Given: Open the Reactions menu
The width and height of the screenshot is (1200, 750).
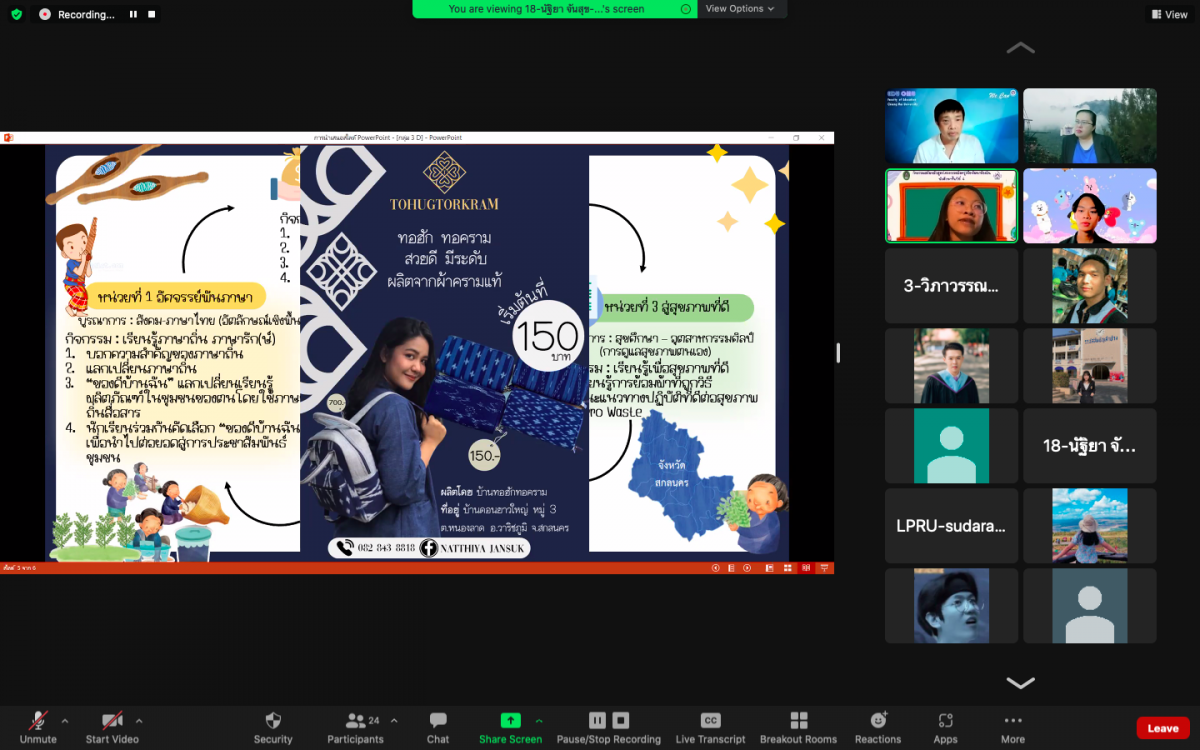Looking at the screenshot, I should pos(878,721).
